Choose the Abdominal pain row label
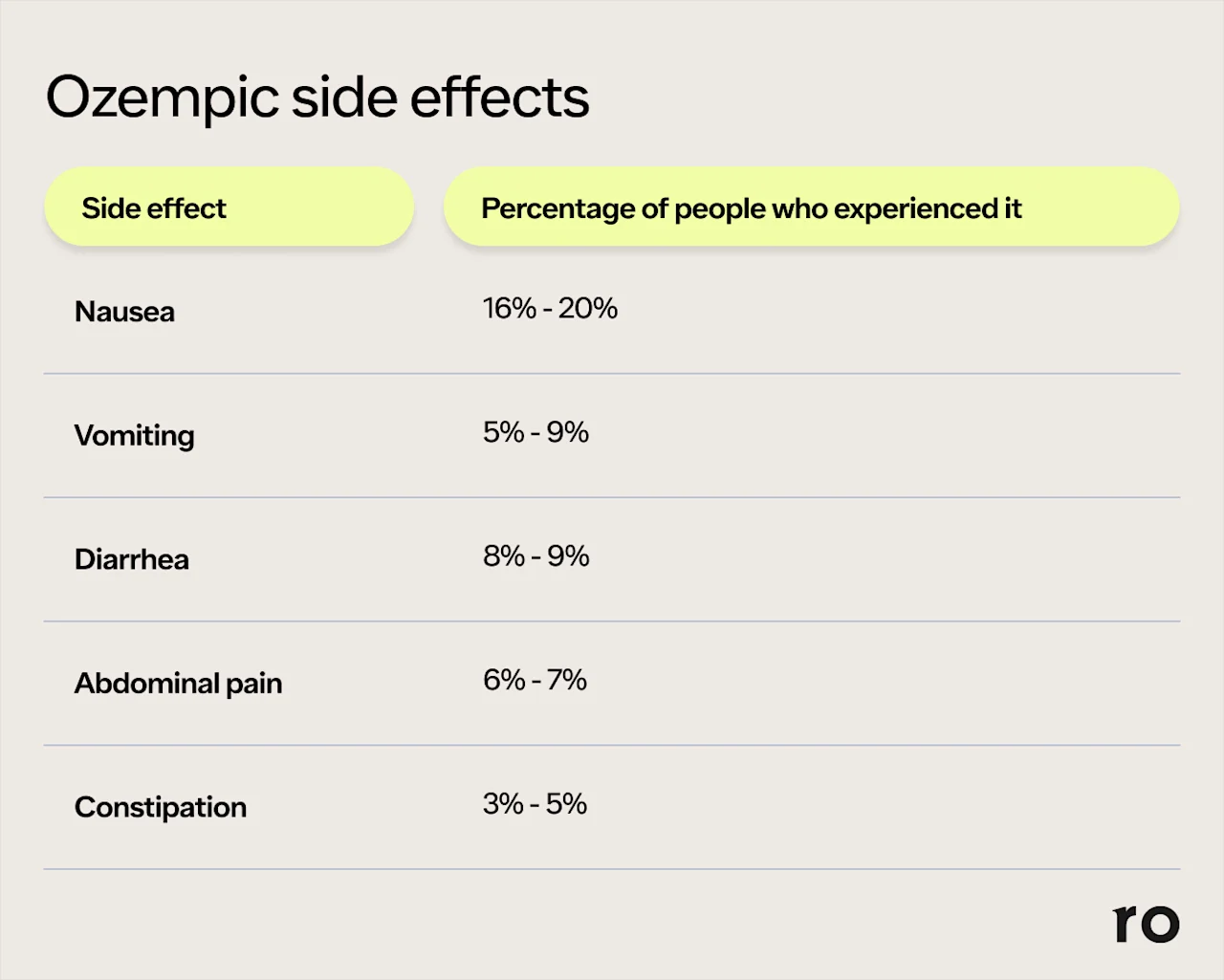This screenshot has width=1224, height=980. tap(178, 684)
